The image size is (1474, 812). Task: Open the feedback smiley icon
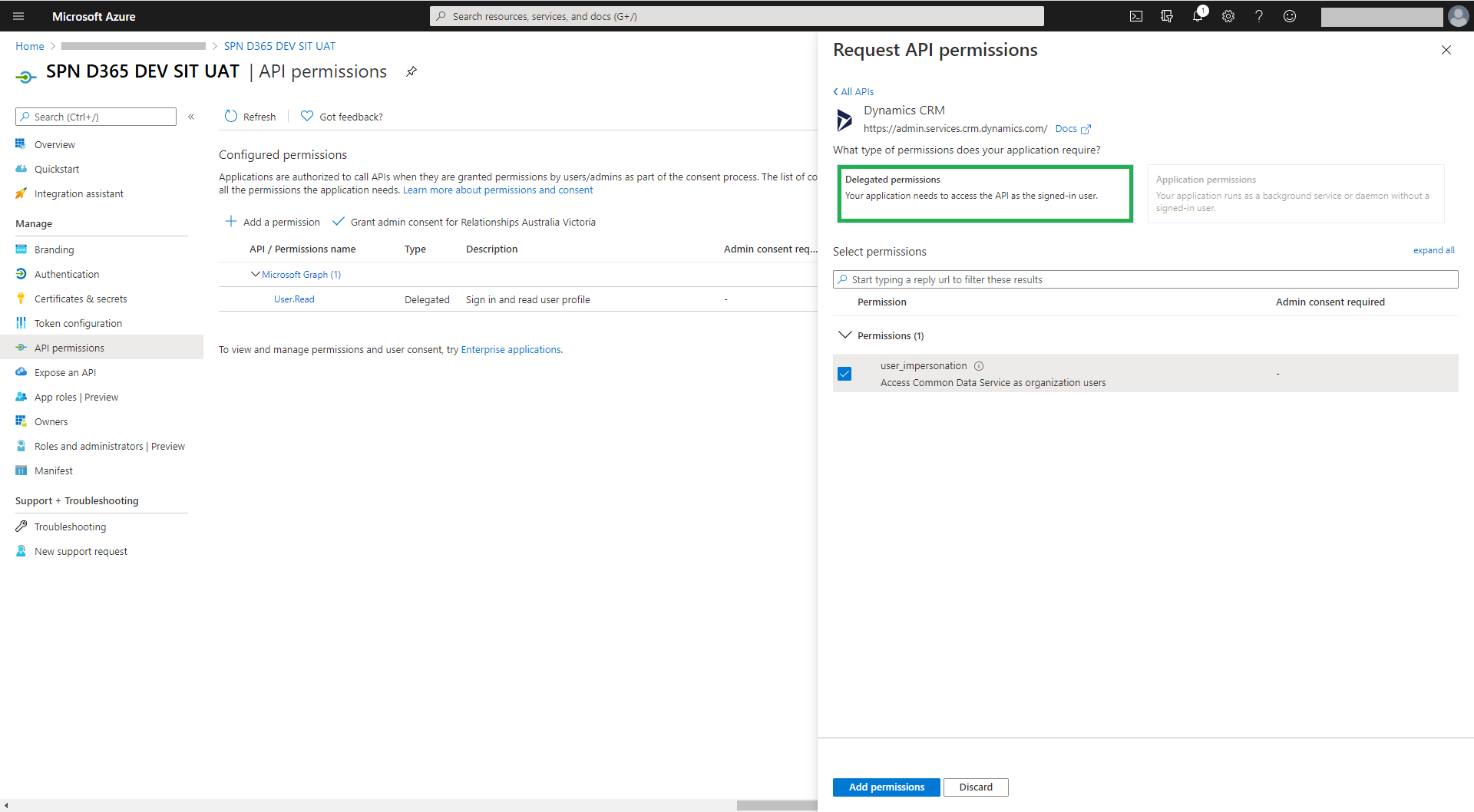click(x=1290, y=16)
